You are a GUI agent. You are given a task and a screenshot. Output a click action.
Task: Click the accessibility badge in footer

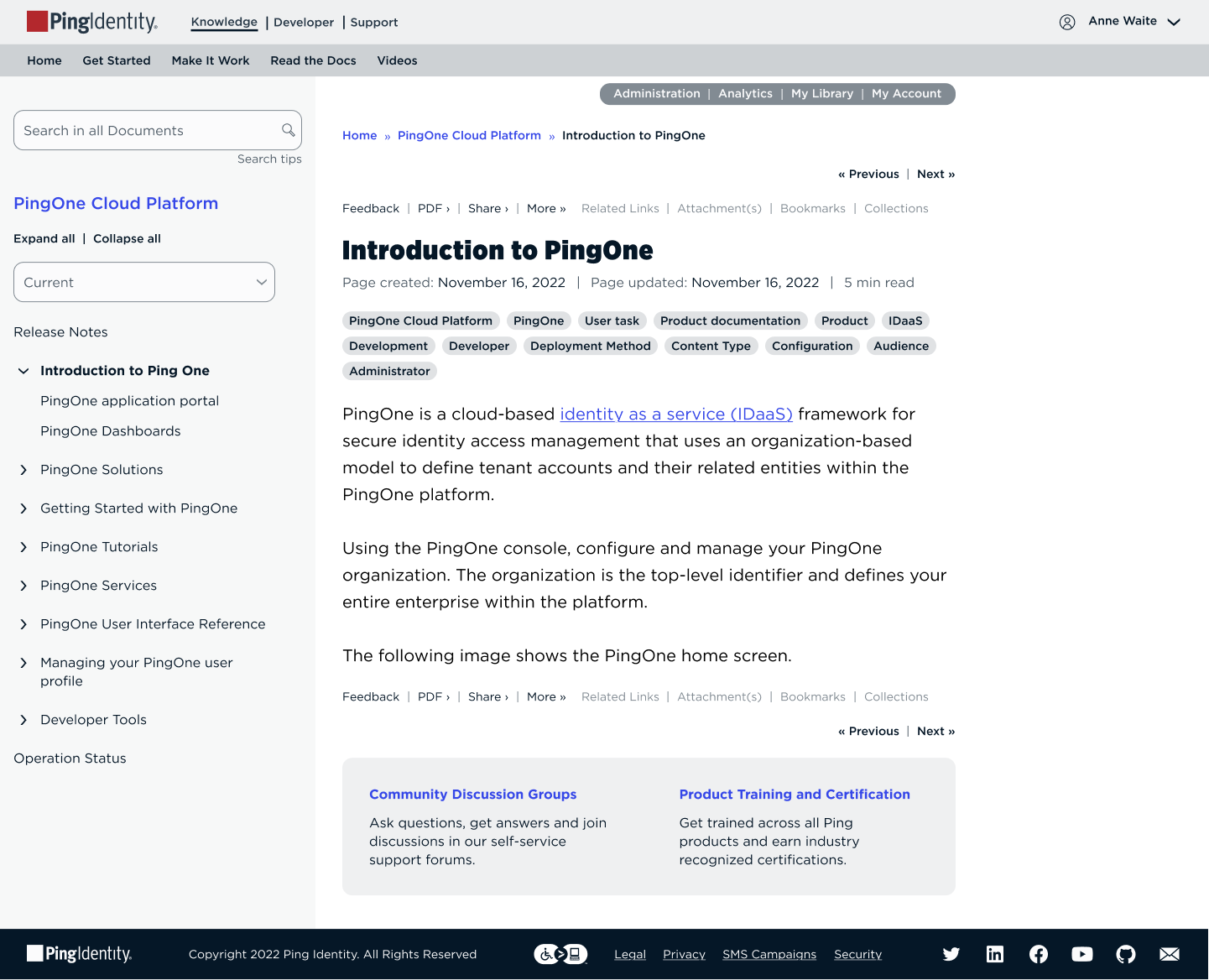click(x=560, y=954)
